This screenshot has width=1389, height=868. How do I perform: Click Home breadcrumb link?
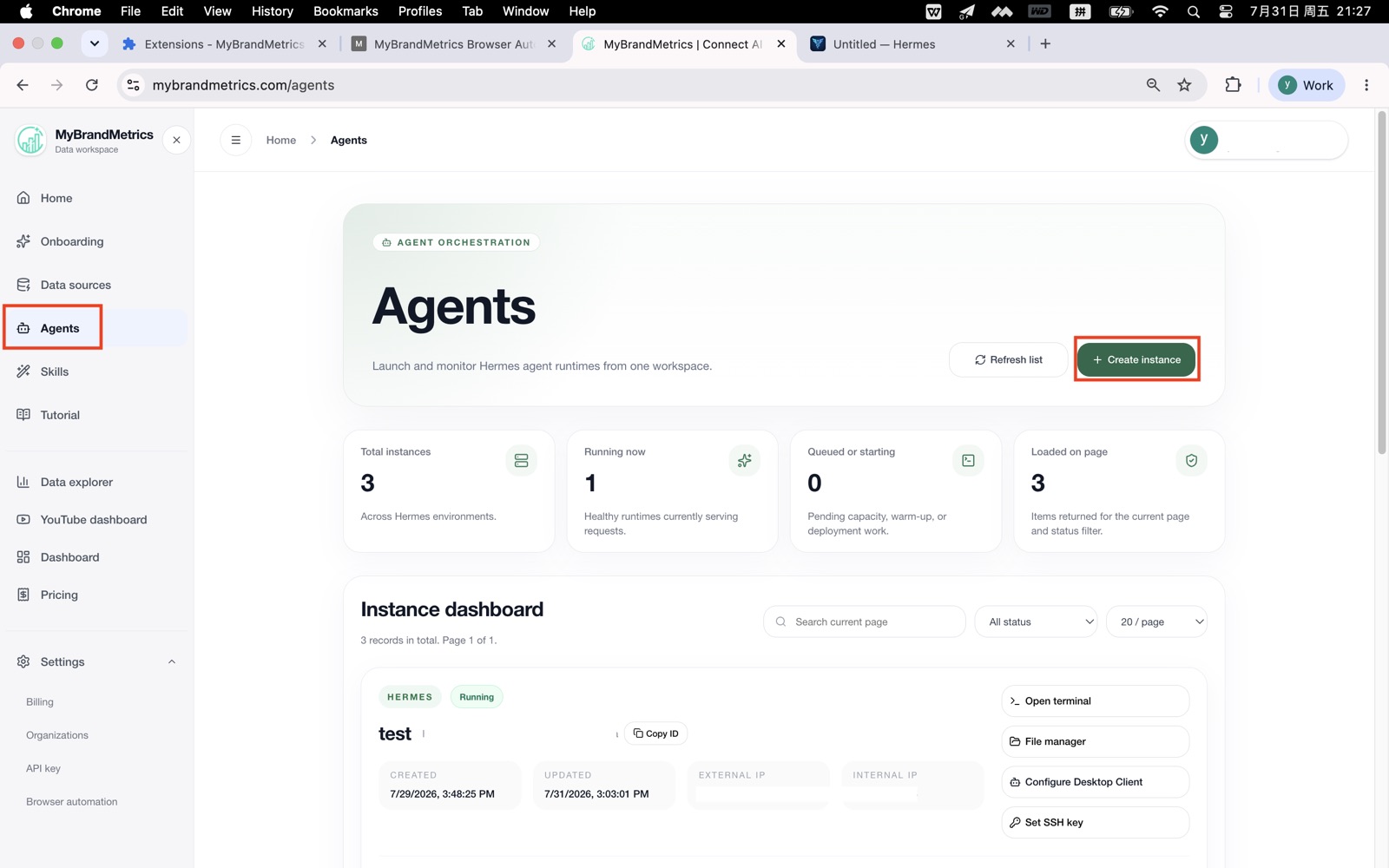281,140
